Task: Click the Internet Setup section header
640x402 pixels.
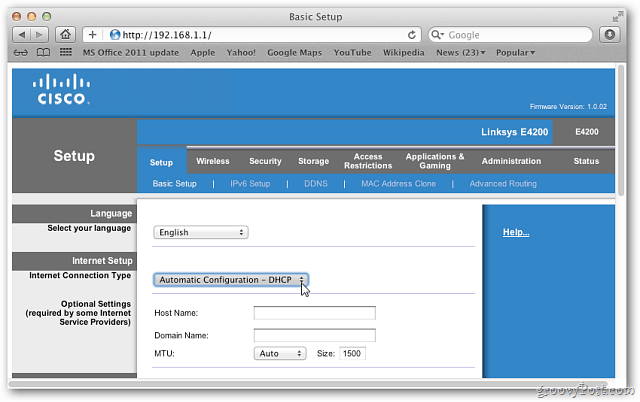Action: pyautogui.click(x=74, y=261)
